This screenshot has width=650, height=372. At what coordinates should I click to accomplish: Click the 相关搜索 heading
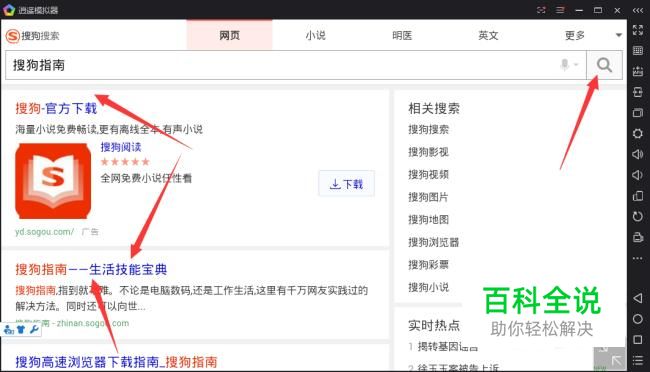tap(434, 109)
